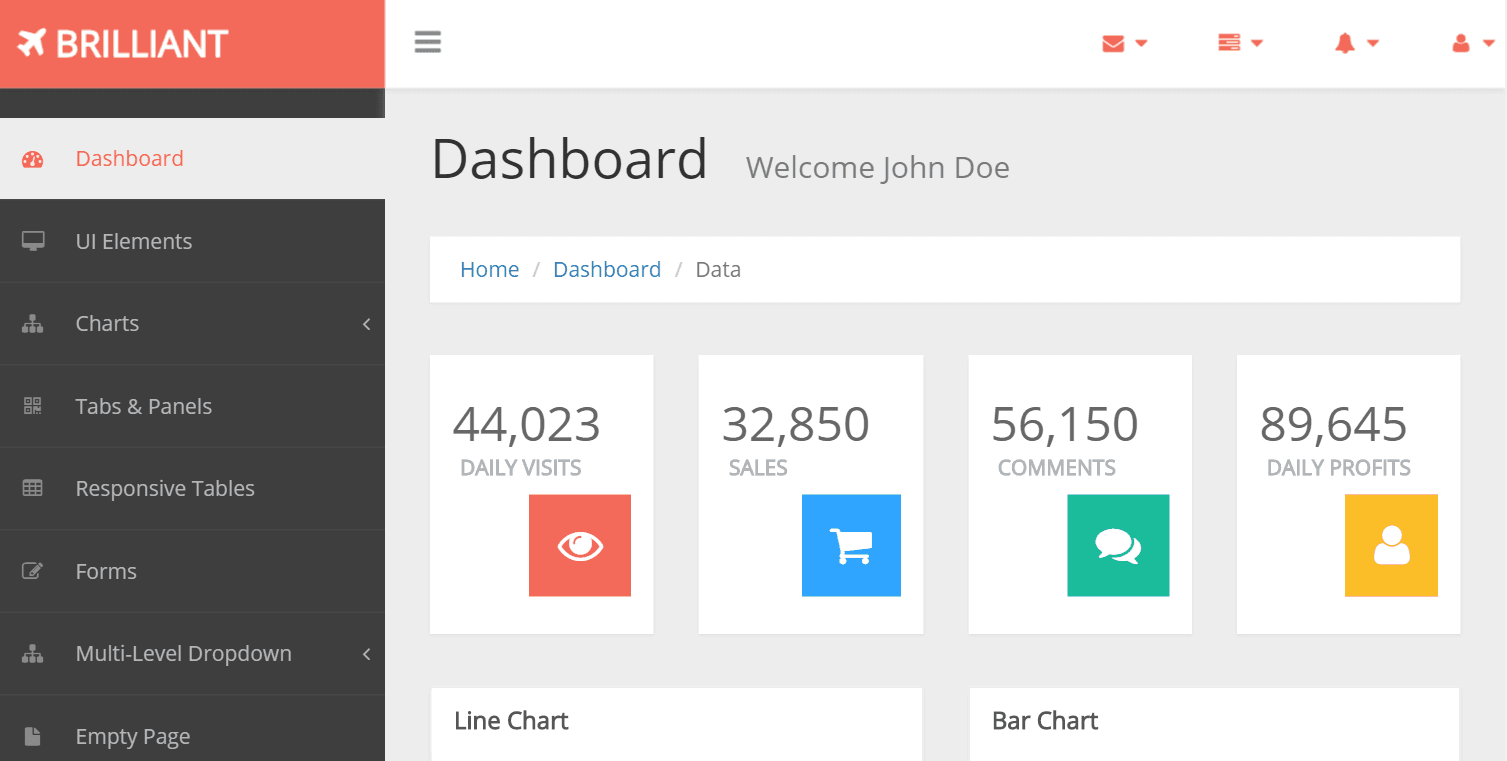Screen dimensions: 1507x761
Task: Click the Dashboard gauge icon in sidebar
Action: coord(33,159)
